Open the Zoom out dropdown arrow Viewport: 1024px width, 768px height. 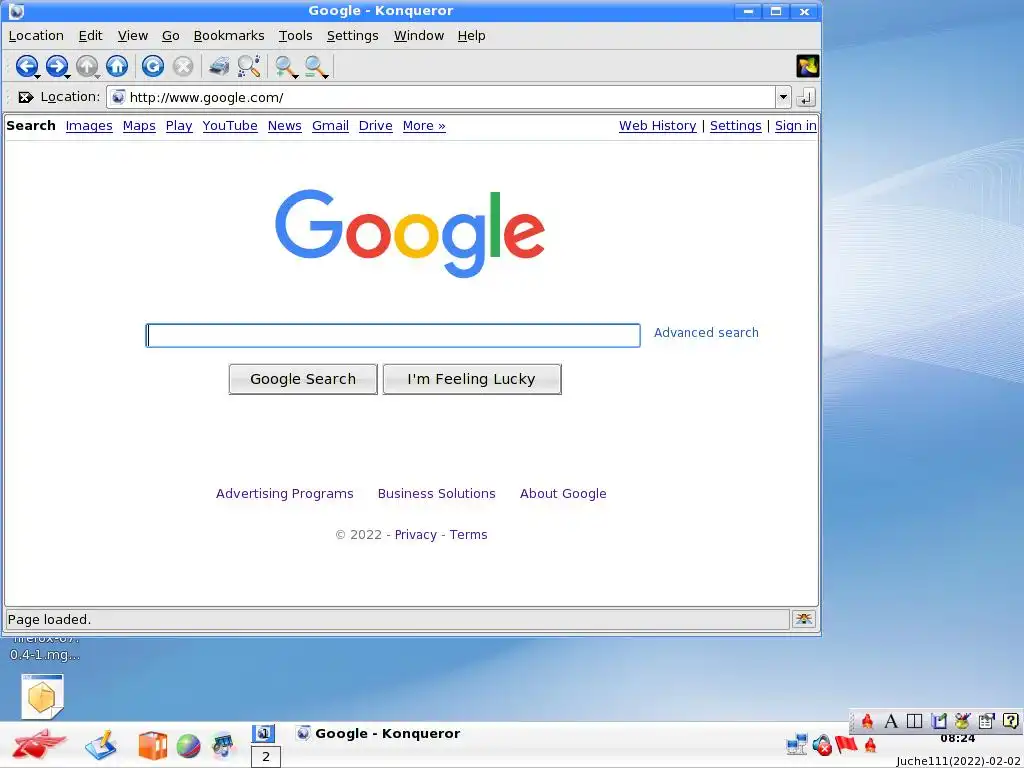coord(326,76)
